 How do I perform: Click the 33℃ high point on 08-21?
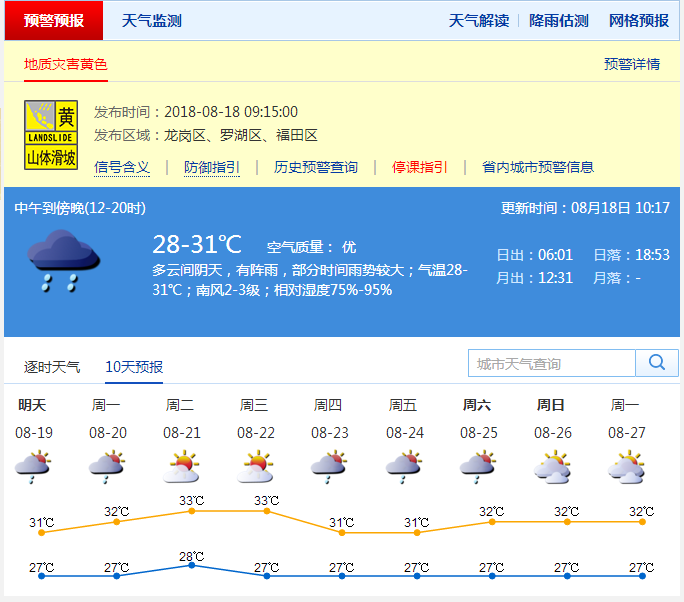click(x=191, y=511)
